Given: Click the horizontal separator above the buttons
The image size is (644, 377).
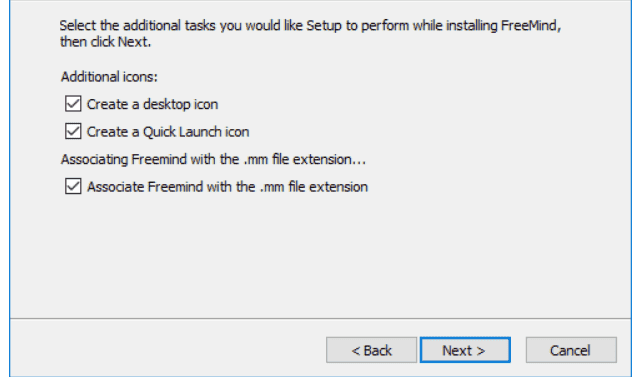Looking at the screenshot, I should pos(320,318).
